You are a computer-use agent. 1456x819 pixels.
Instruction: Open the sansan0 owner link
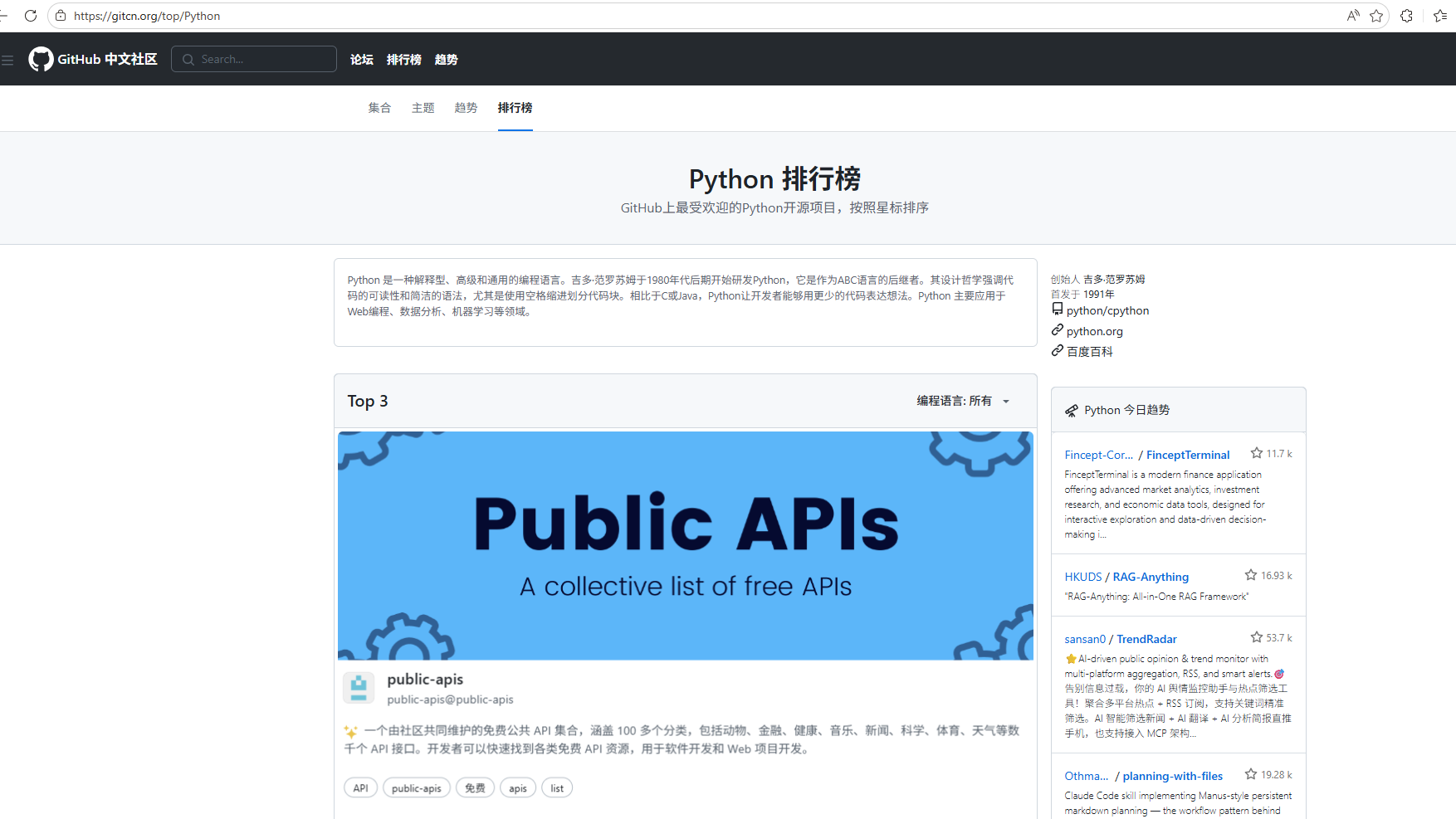(1085, 639)
